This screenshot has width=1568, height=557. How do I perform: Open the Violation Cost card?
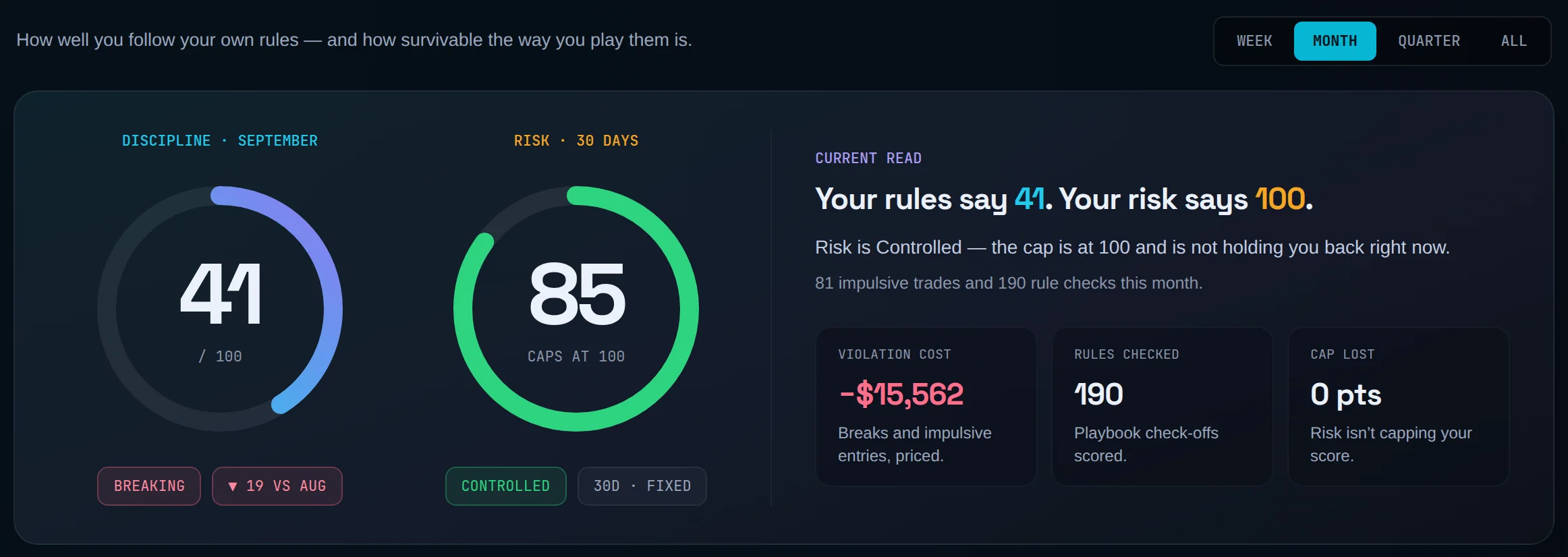(x=926, y=407)
